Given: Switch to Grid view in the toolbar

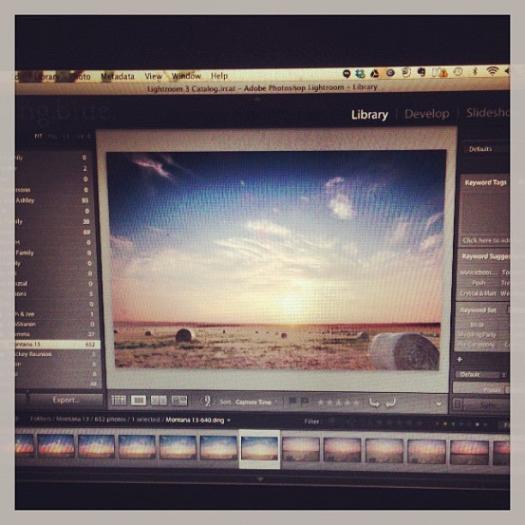Looking at the screenshot, I should [118, 400].
